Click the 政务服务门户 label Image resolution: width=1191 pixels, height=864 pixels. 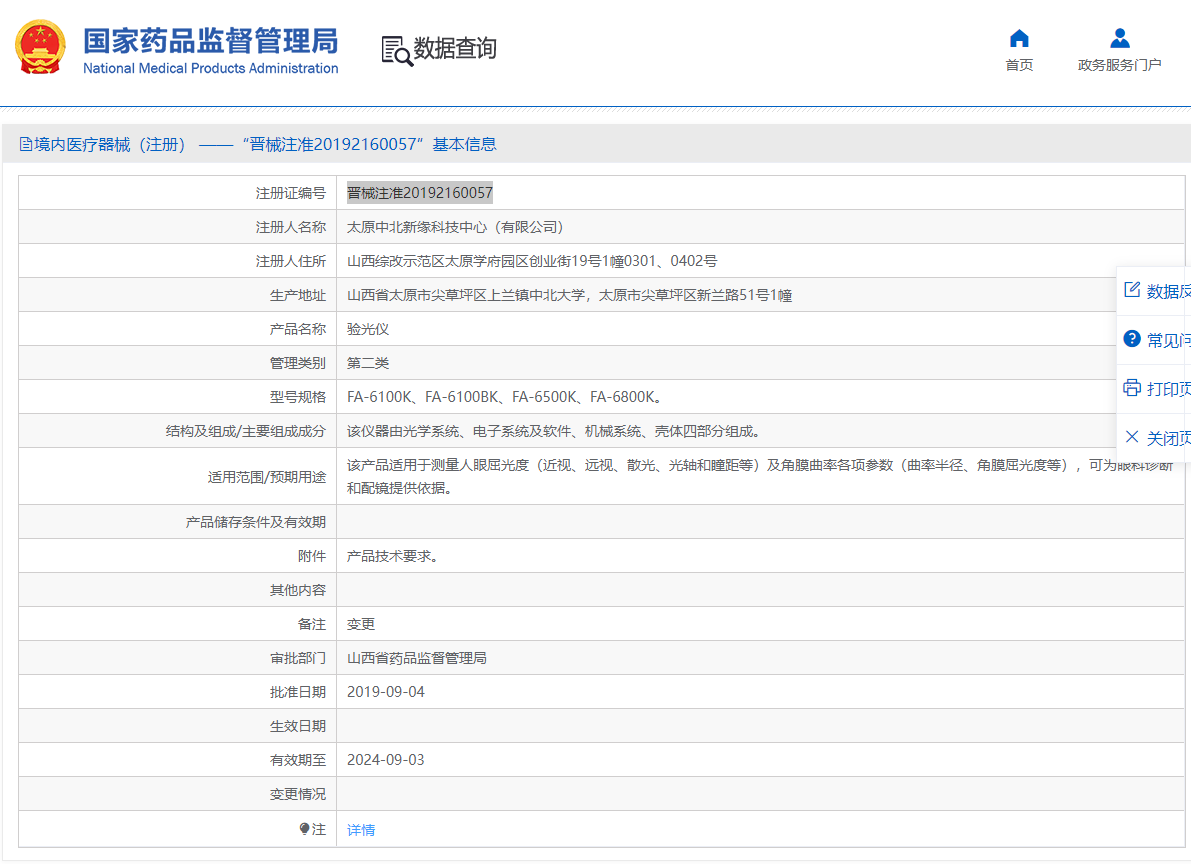1120,65
